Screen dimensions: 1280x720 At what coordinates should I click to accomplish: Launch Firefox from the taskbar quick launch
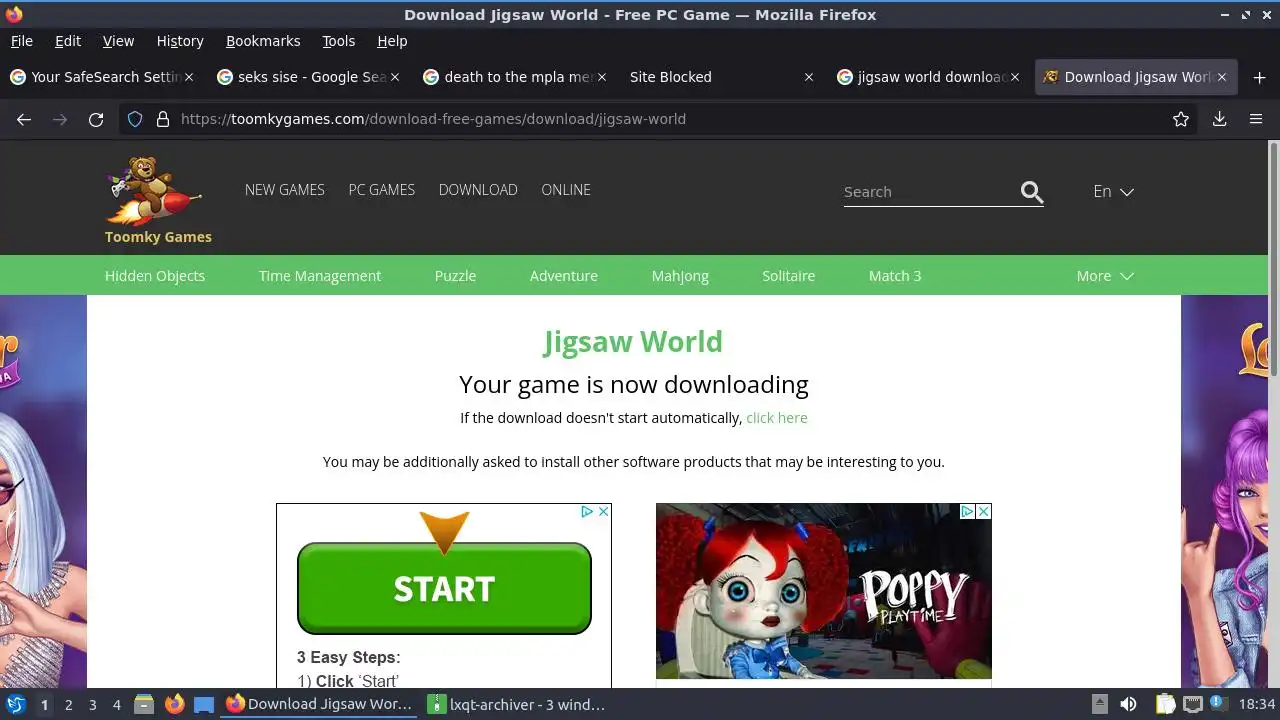174,704
